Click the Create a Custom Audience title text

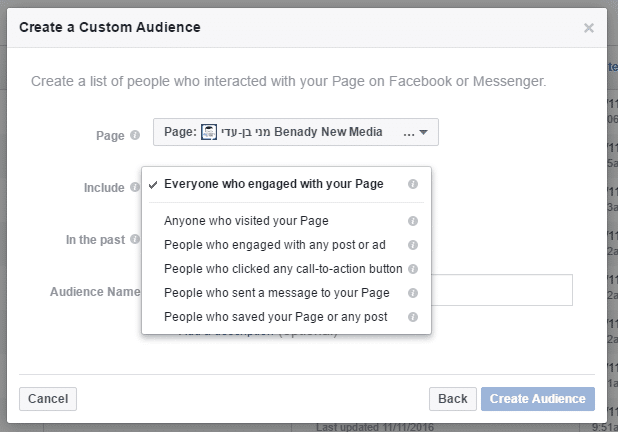[110, 27]
